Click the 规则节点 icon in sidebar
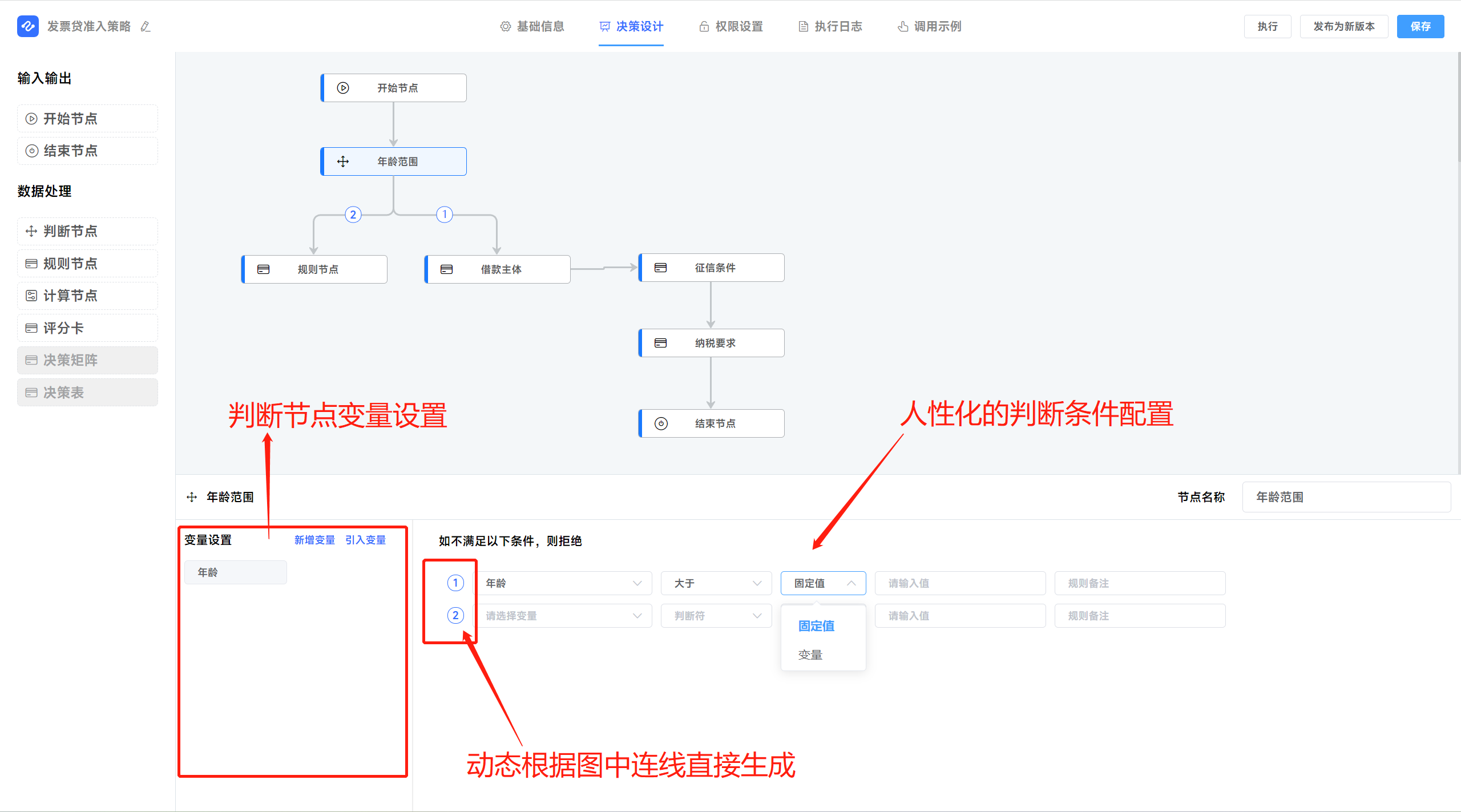Screen dimensions: 1461x812 pos(30,264)
